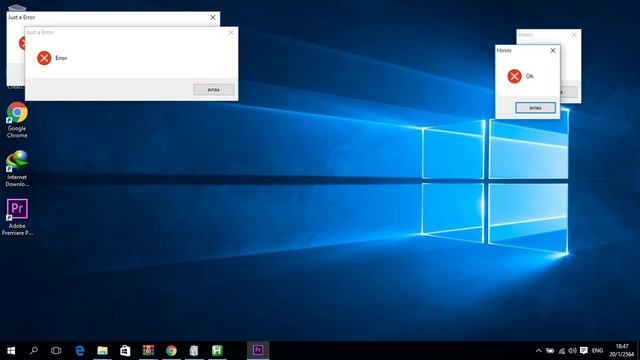The image size is (640, 360).
Task: Click the red error icon beside Error text
Action: (x=44, y=58)
